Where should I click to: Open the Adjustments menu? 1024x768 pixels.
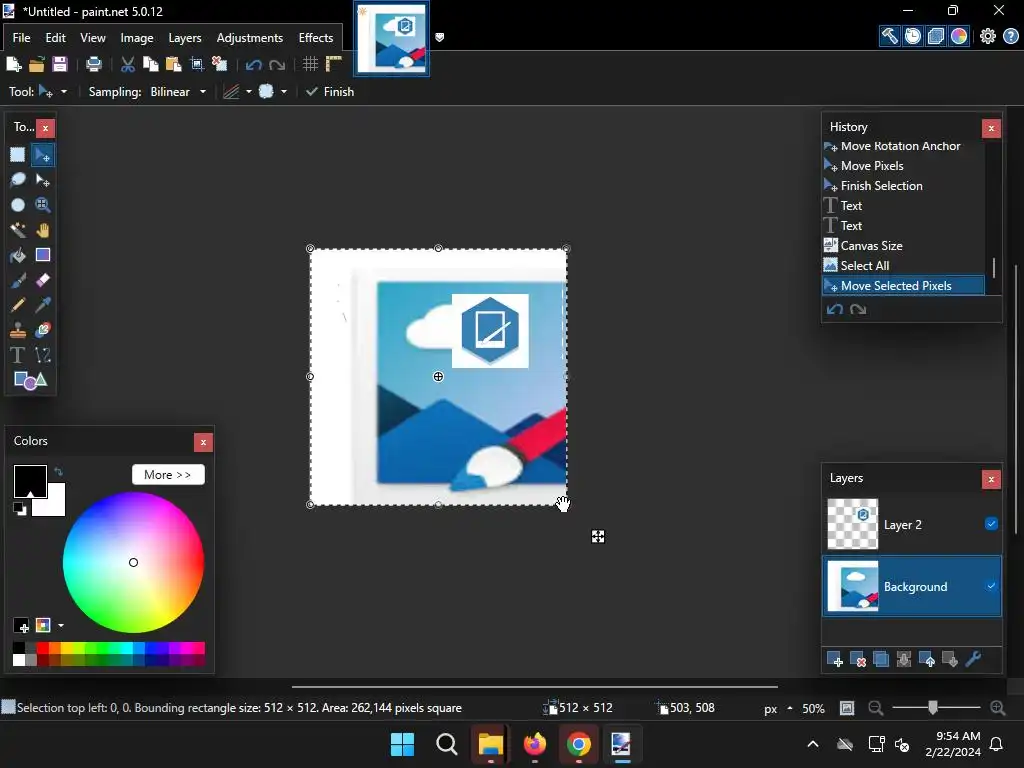[x=249, y=38]
